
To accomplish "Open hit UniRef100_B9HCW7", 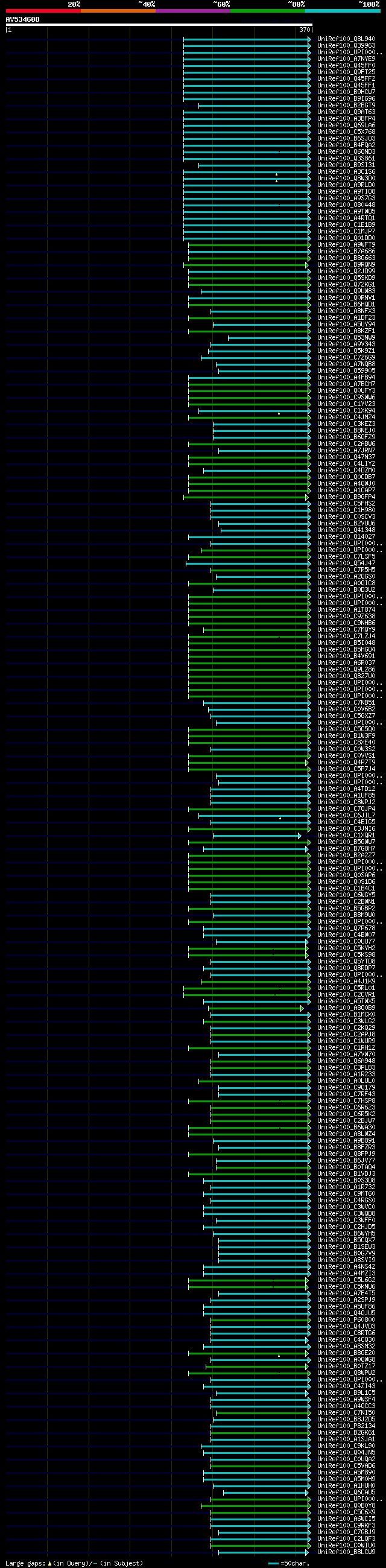I will point(346,92).
